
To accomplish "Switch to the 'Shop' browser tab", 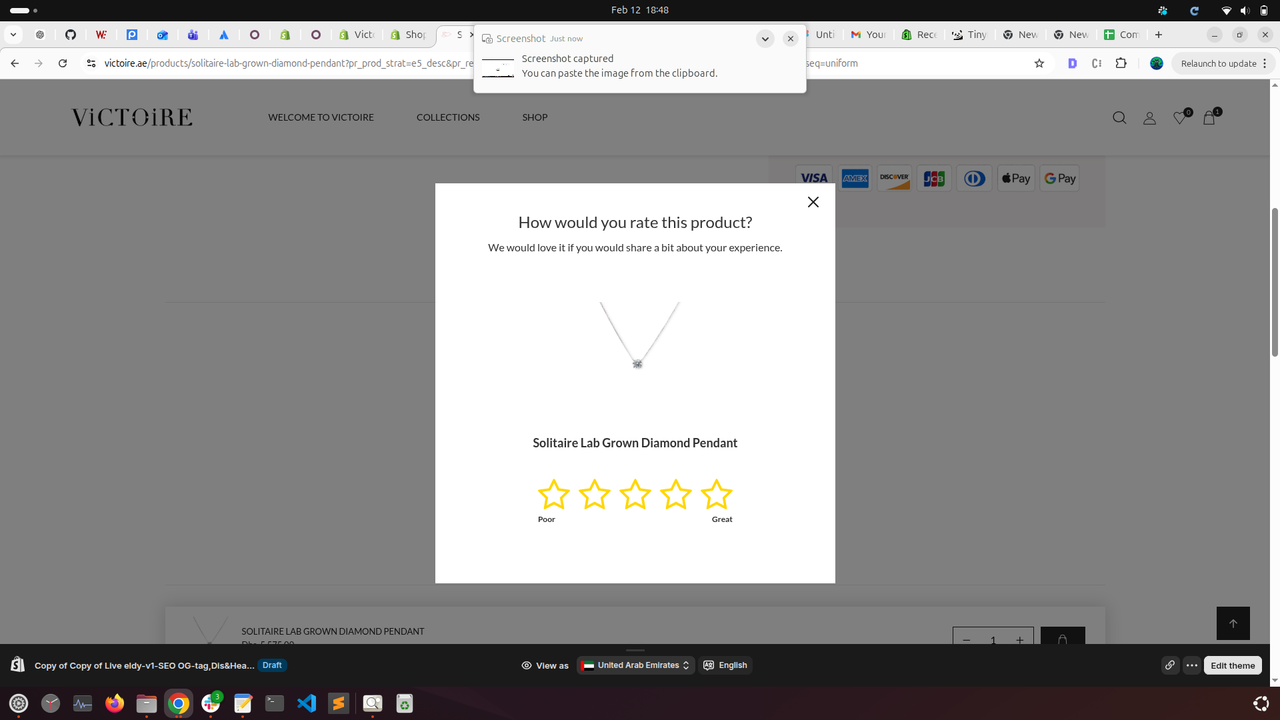I will [408, 34].
